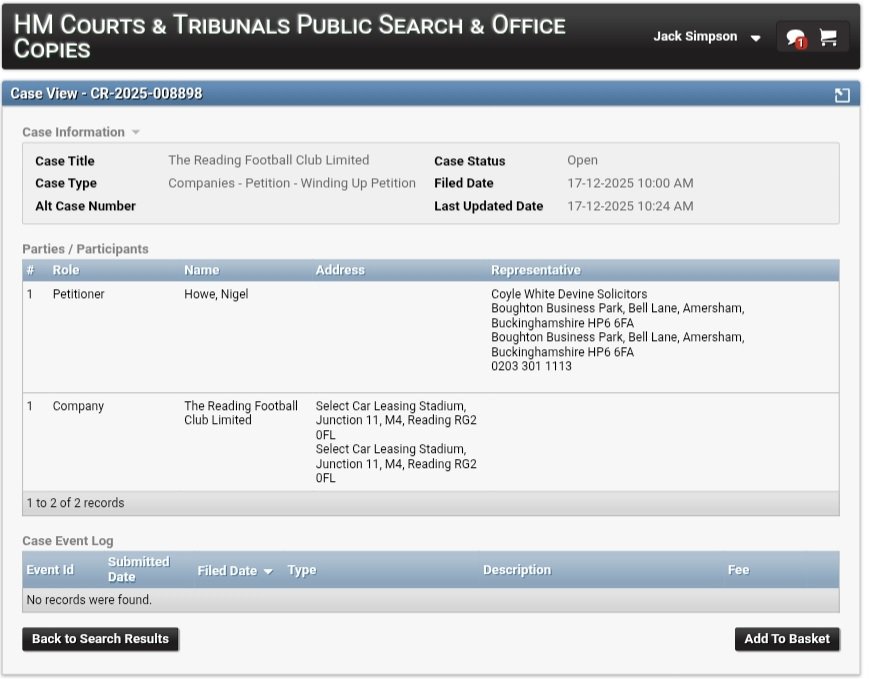This screenshot has height=679, width=869.
Task: Click Back to Search Results button
Action: tap(100, 639)
